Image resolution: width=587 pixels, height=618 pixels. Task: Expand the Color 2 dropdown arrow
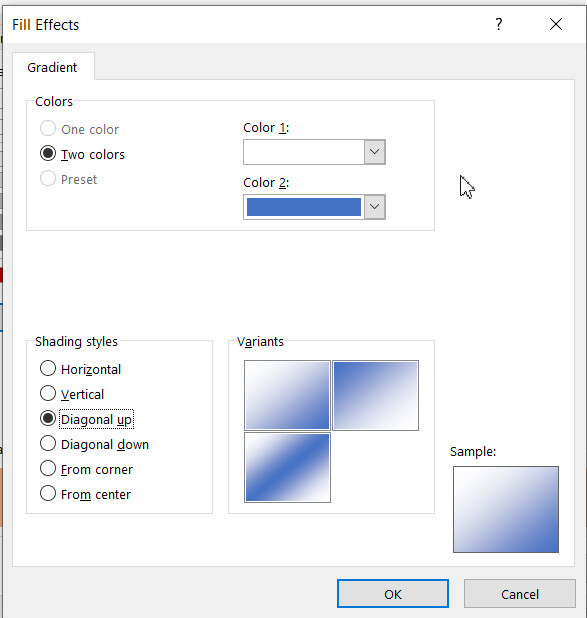[x=375, y=207]
